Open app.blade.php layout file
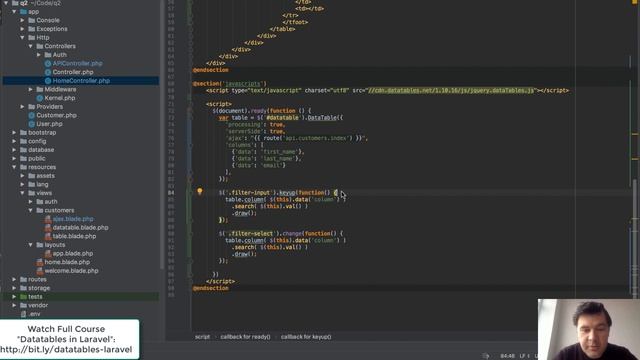Screen dimensions: 640x360 (x=73, y=253)
